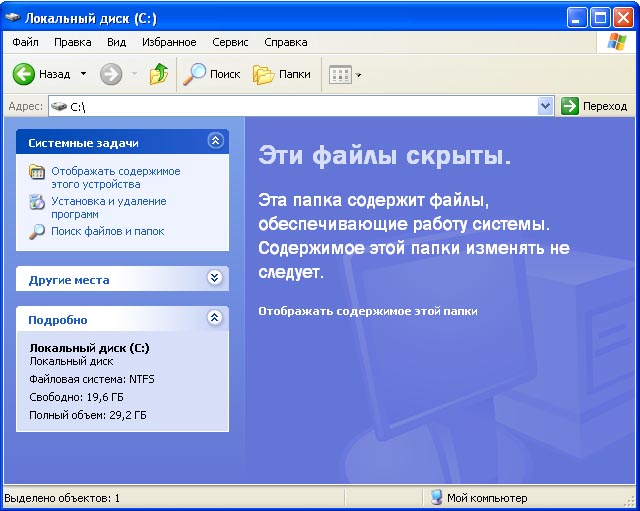Open the Файл menu
Image resolution: width=640 pixels, height=511 pixels.
pos(25,42)
